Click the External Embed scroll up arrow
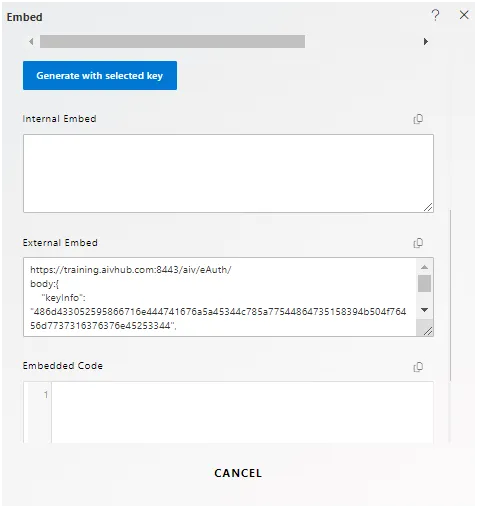 click(x=424, y=267)
